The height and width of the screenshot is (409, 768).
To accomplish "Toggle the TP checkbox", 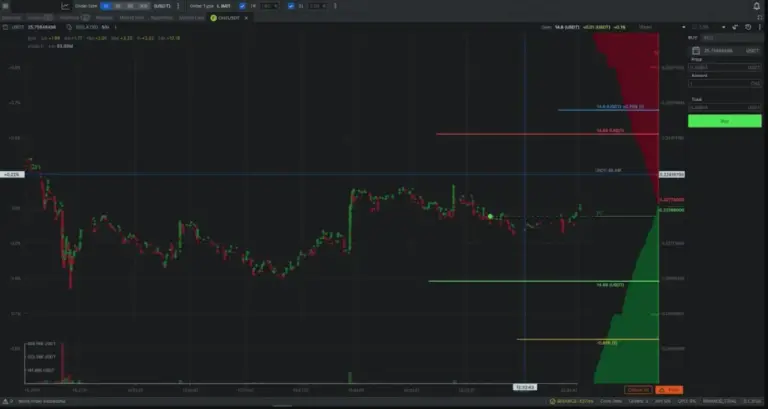I will pyautogui.click(x=242, y=6).
